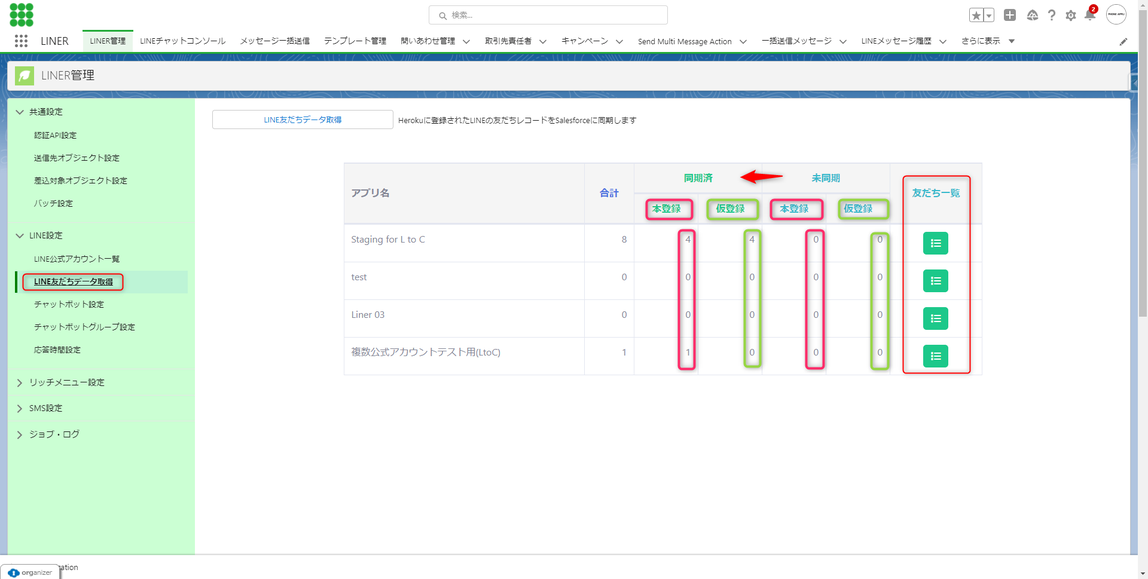Expand the LINEメッセージ履歴 tab chevron
This screenshot has height=579, width=1148.
click(x=942, y=42)
